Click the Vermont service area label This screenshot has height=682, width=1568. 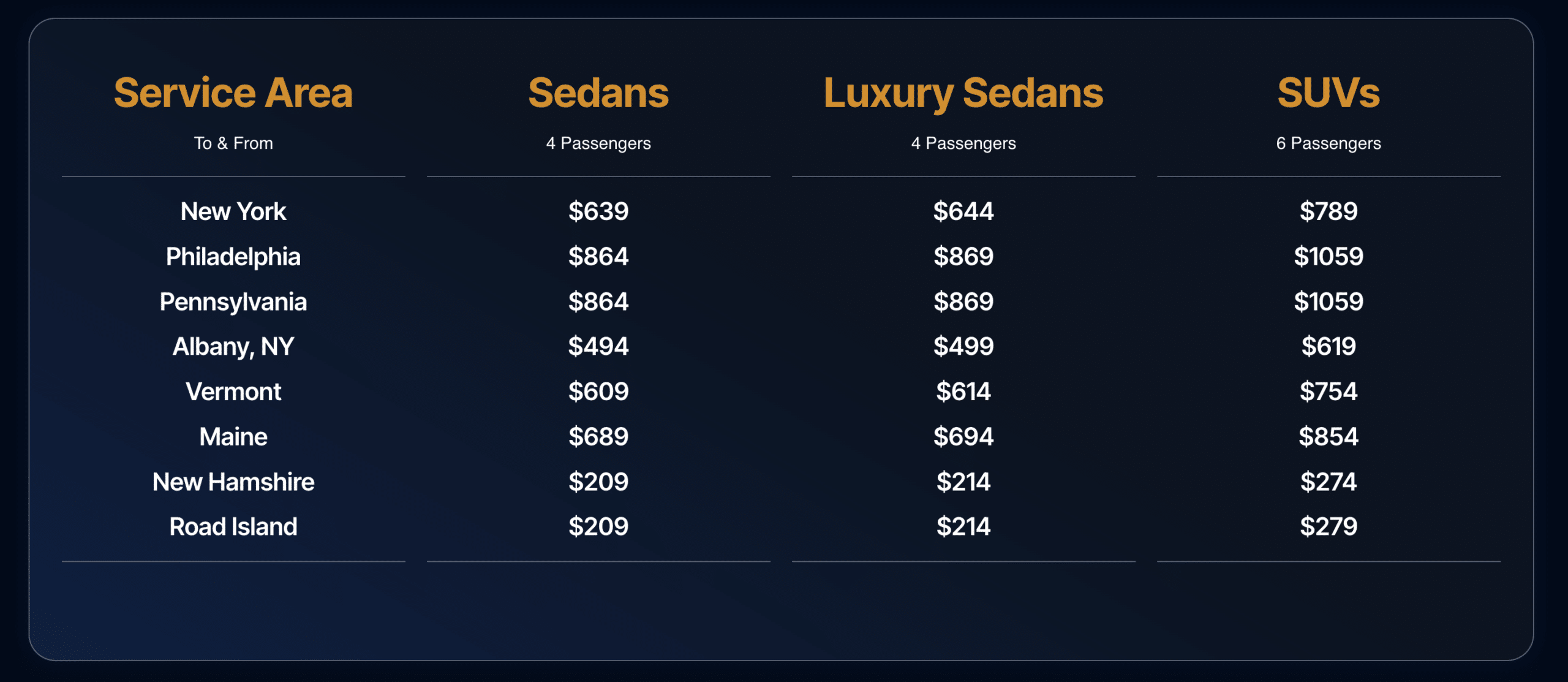point(233,392)
